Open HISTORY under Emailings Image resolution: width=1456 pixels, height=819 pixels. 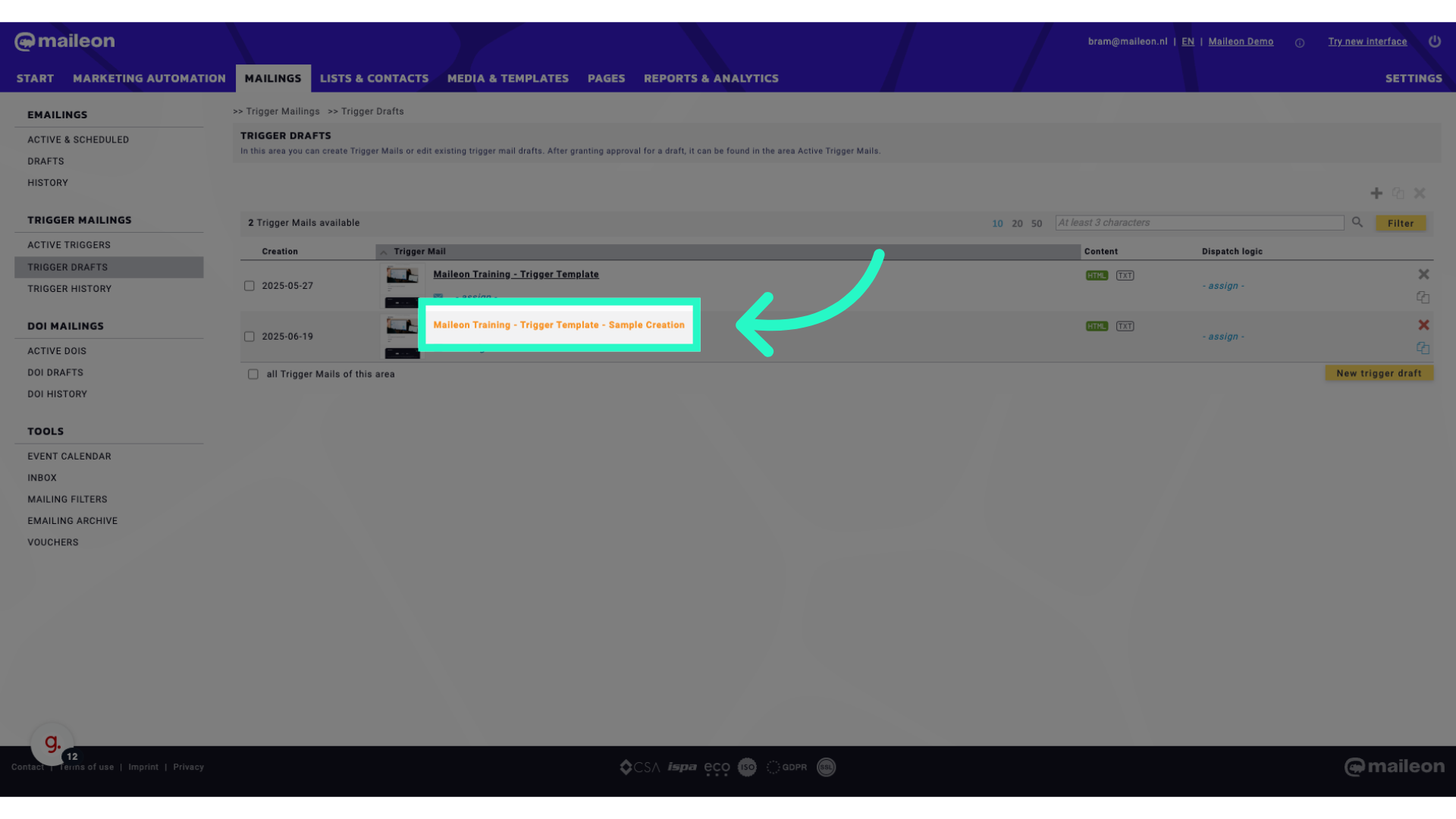tap(48, 183)
